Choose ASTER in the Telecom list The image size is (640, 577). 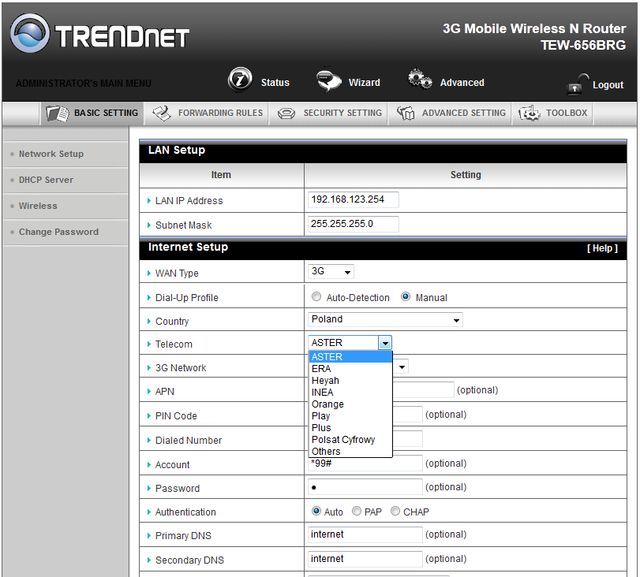click(x=350, y=357)
